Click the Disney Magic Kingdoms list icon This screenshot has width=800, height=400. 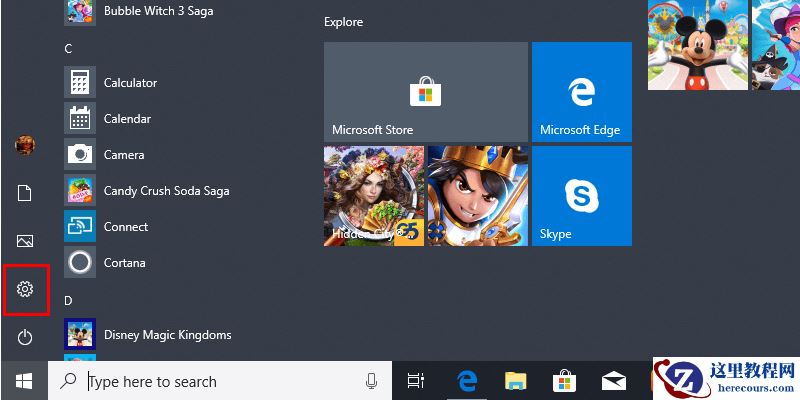click(80, 334)
